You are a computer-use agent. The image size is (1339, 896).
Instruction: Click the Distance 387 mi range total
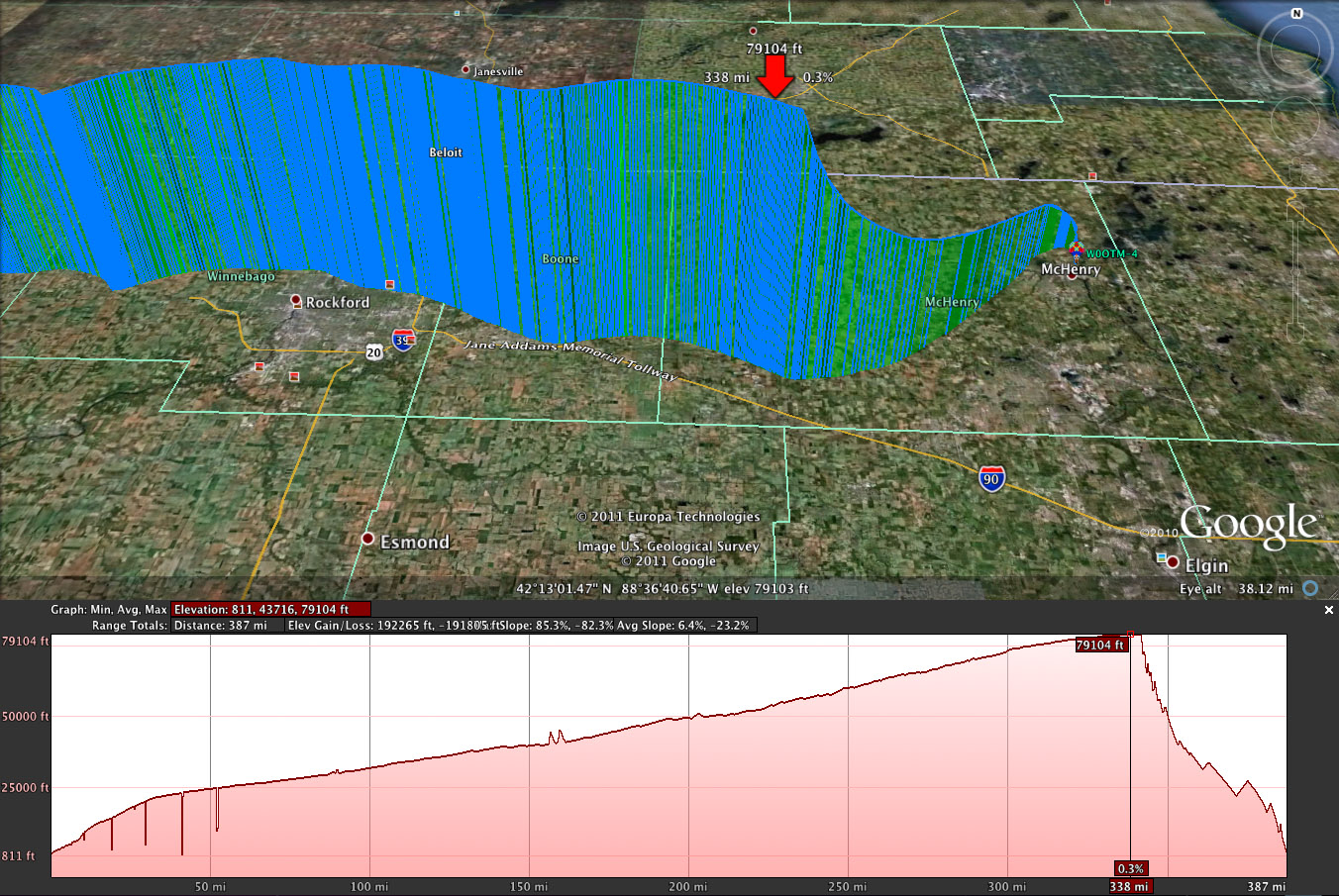point(227,626)
